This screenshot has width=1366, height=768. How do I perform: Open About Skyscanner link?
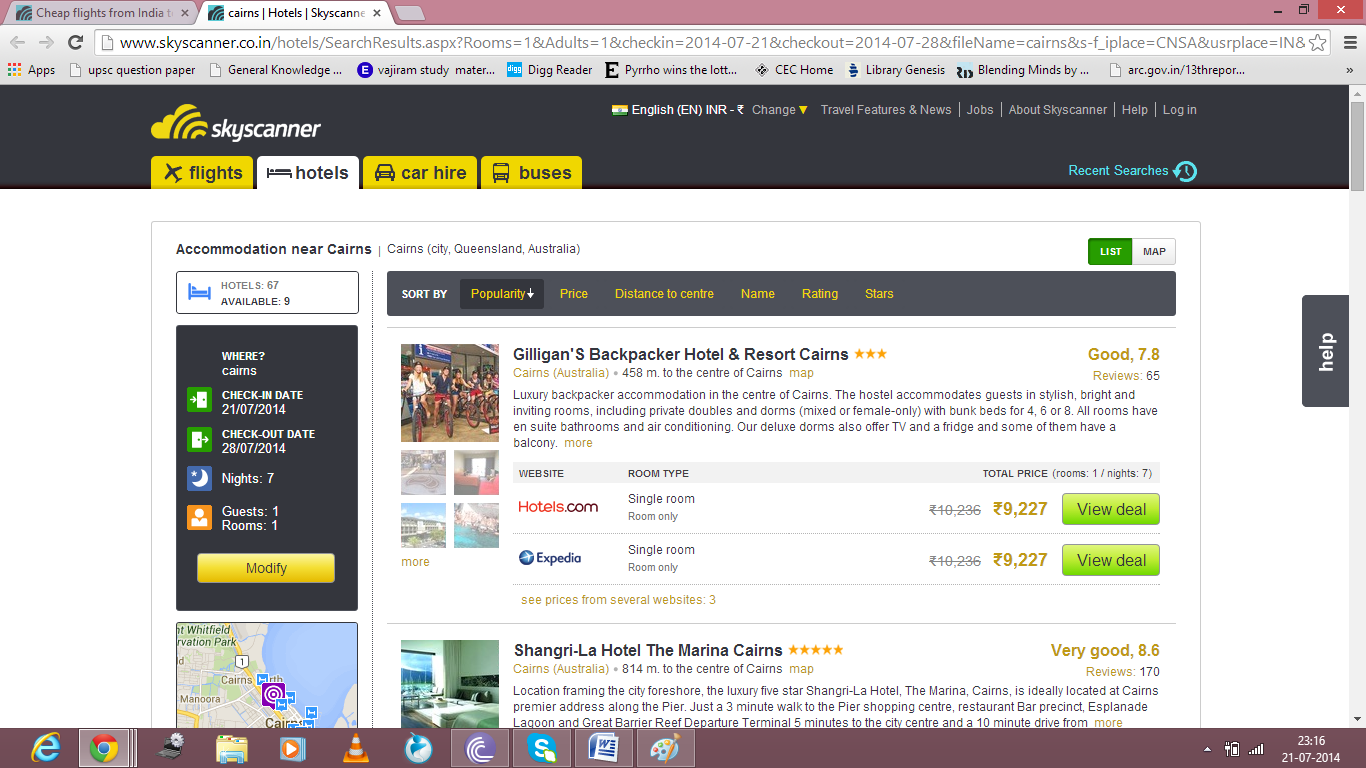coord(1058,110)
